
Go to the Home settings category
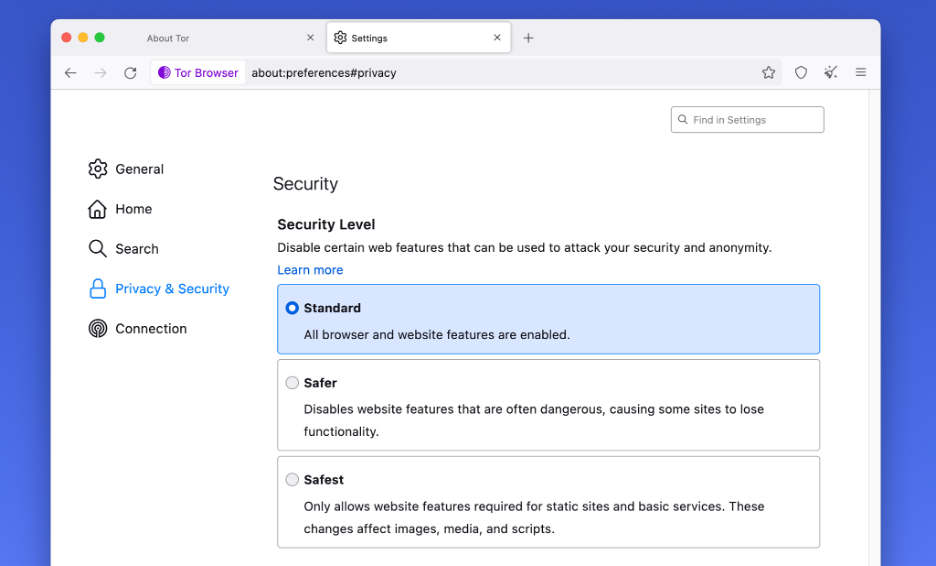pos(120,209)
